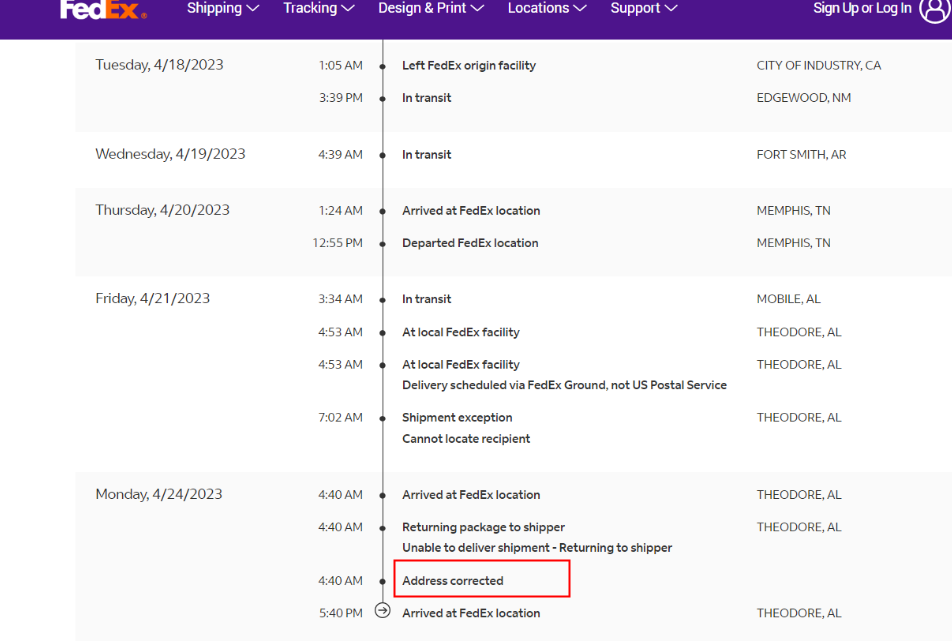Image resolution: width=952 pixels, height=644 pixels.
Task: Select the highlighted Address corrected entry
Action: (x=453, y=581)
